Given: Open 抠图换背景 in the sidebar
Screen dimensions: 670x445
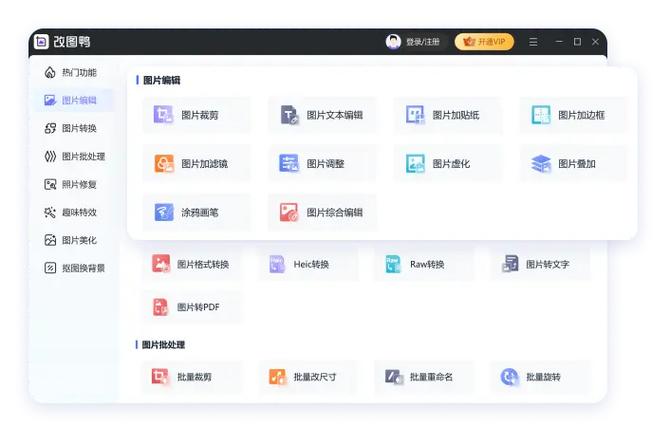Looking at the screenshot, I should 75,268.
